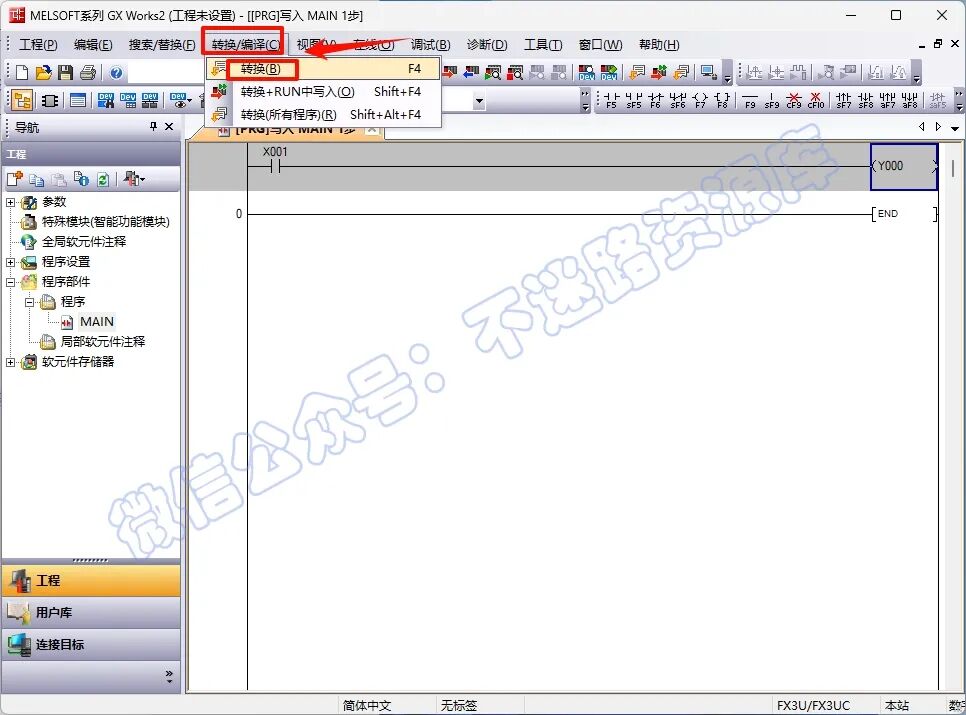The height and width of the screenshot is (715, 966).
Task: Toggle the navigation tree view icon
Action: pos(22,100)
